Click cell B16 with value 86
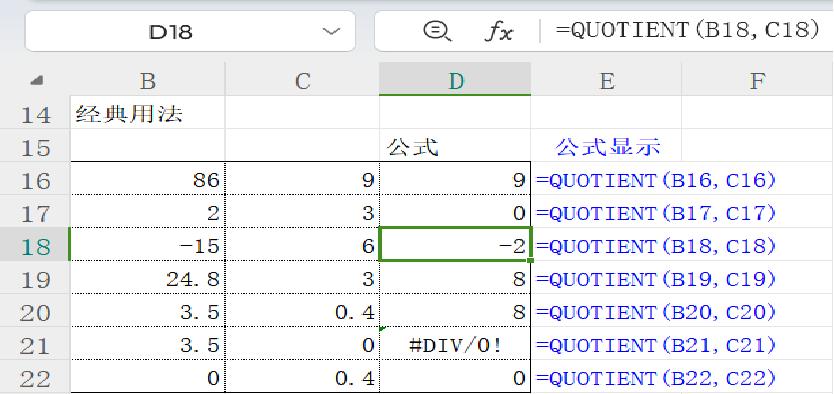Screen dimensions: 834x394 pos(147,179)
